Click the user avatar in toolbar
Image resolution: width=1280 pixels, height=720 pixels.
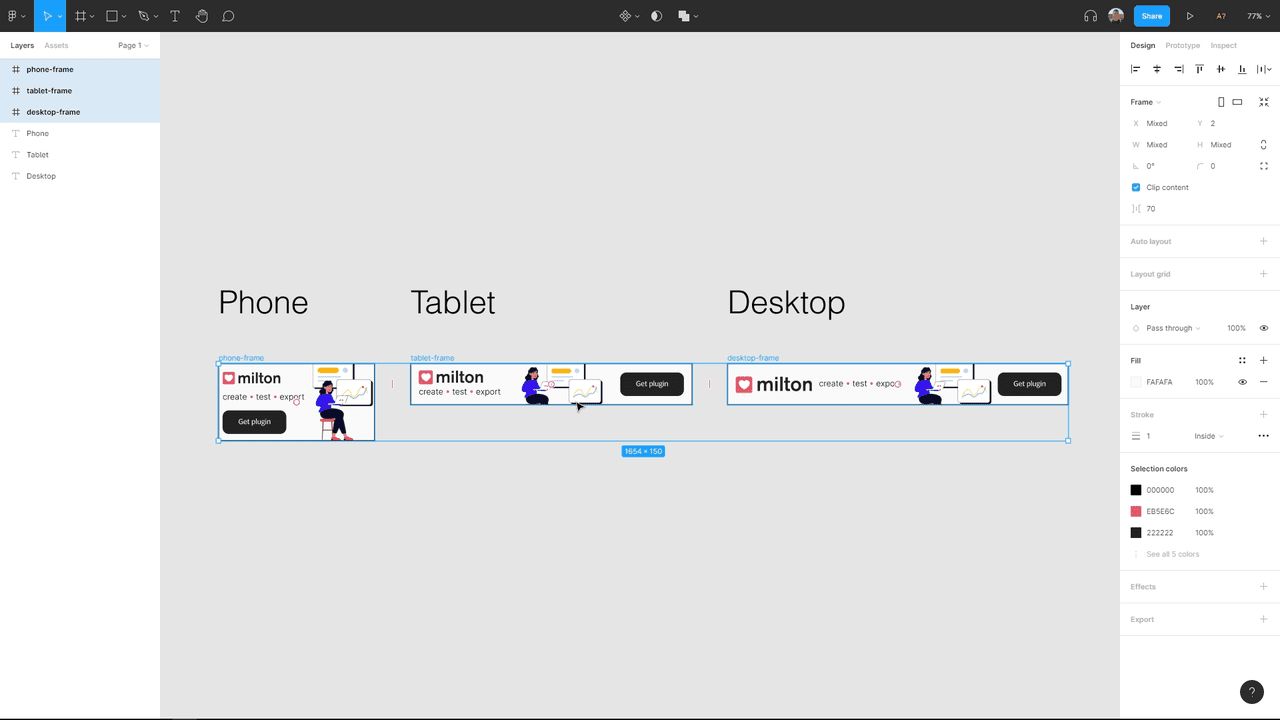point(1116,16)
